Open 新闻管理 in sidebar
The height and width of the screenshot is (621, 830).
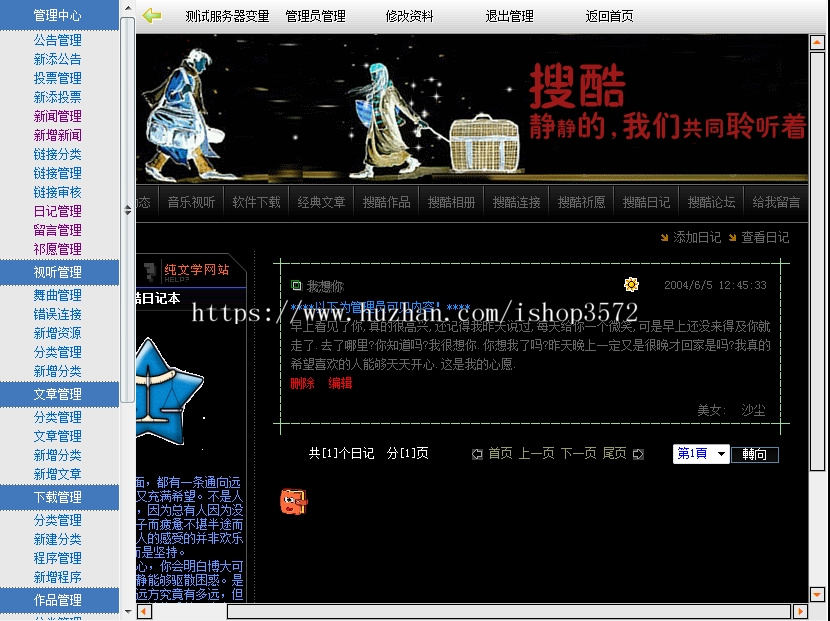[x=58, y=116]
